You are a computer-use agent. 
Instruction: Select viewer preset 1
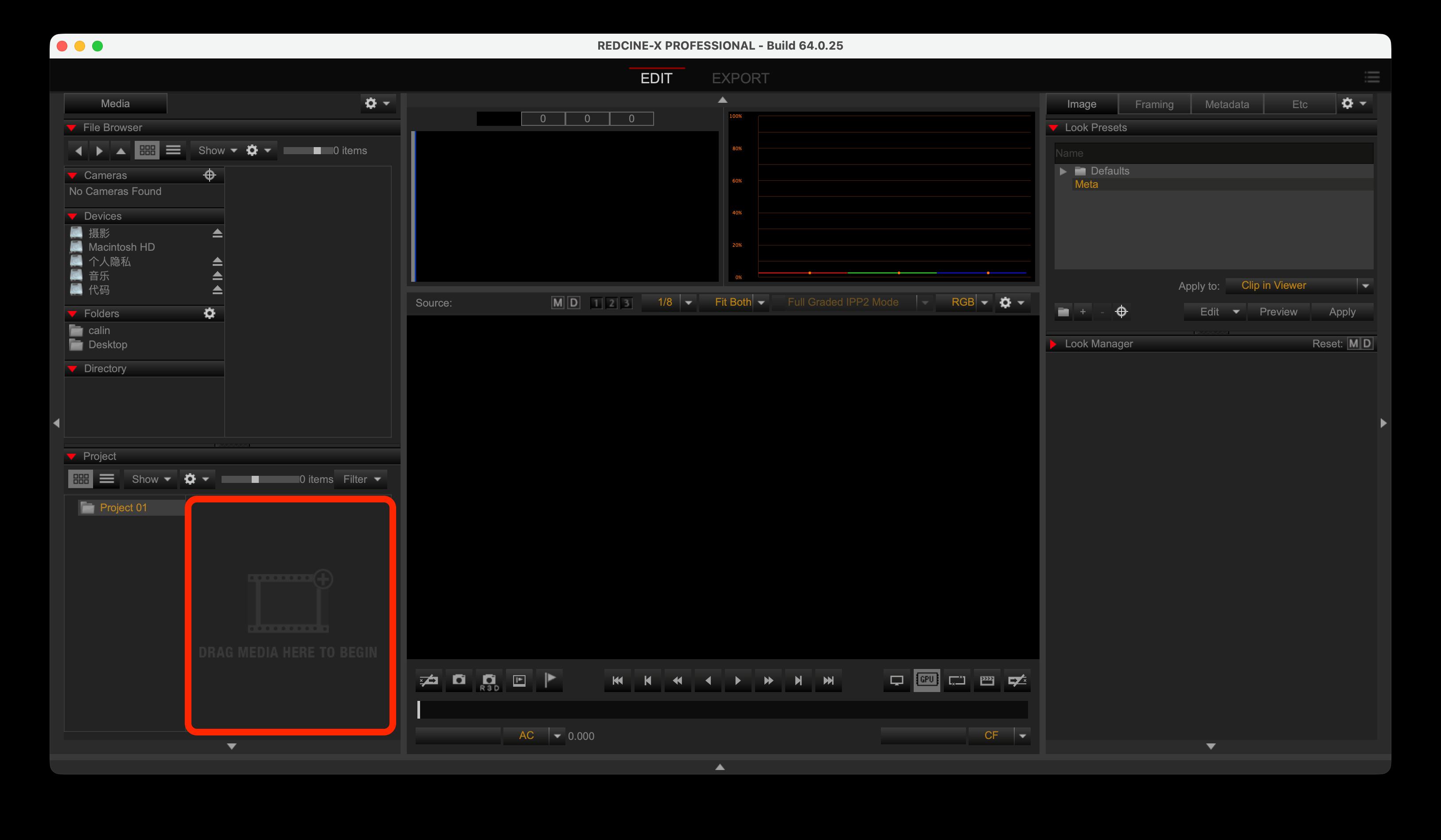[x=596, y=303]
